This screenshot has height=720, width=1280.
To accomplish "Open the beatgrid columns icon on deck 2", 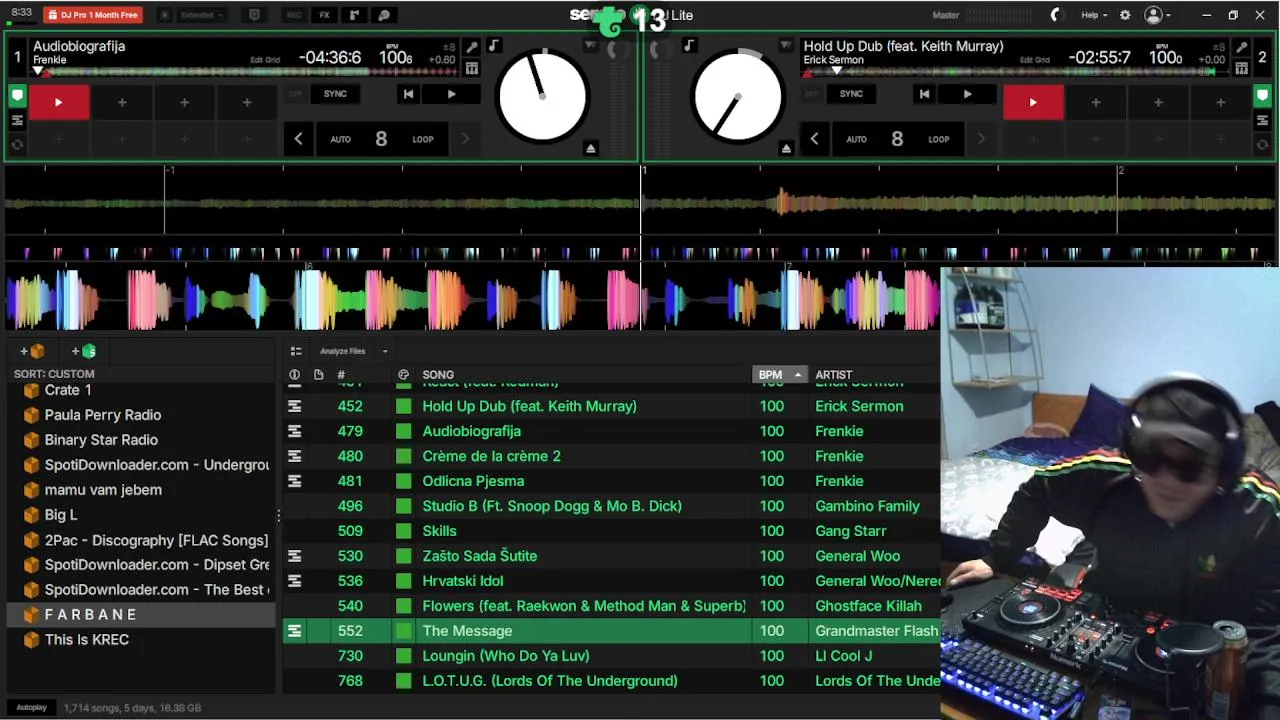I will pos(1242,68).
